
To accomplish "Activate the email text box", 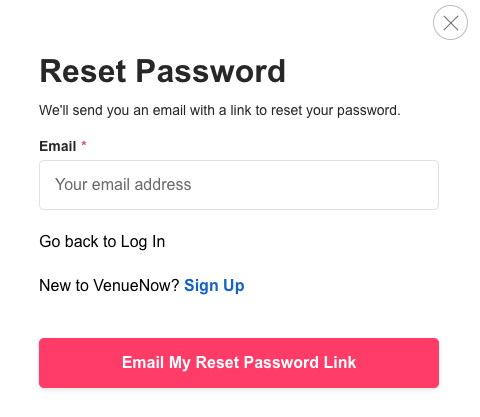I will click(239, 185).
